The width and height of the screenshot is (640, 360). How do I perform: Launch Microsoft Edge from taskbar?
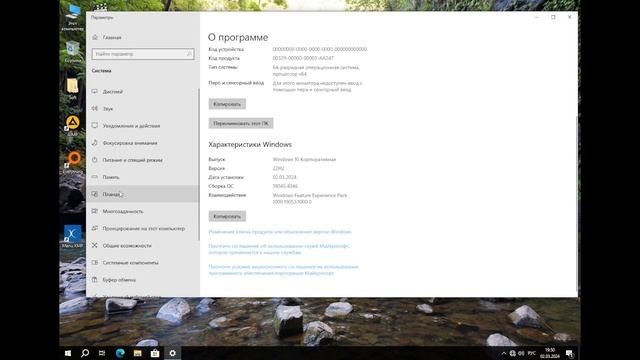[120, 353]
